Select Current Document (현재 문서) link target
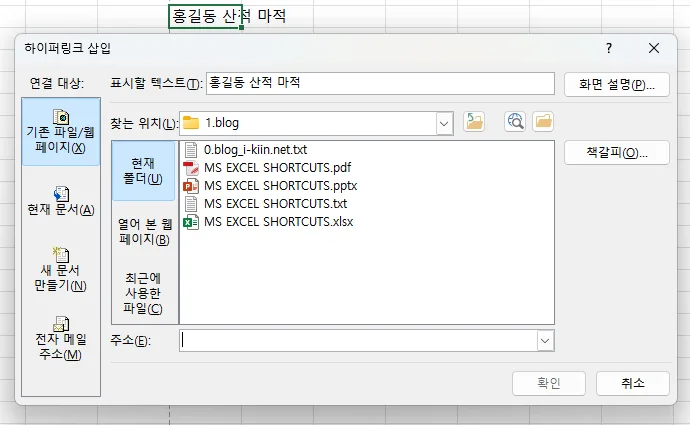 61,202
